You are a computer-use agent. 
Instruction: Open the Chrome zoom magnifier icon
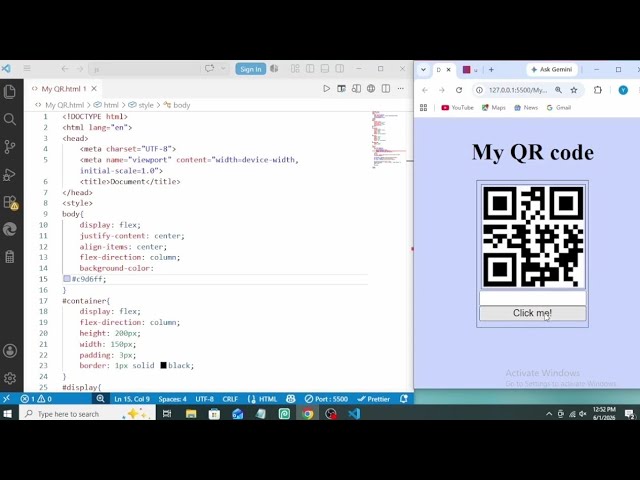558,90
